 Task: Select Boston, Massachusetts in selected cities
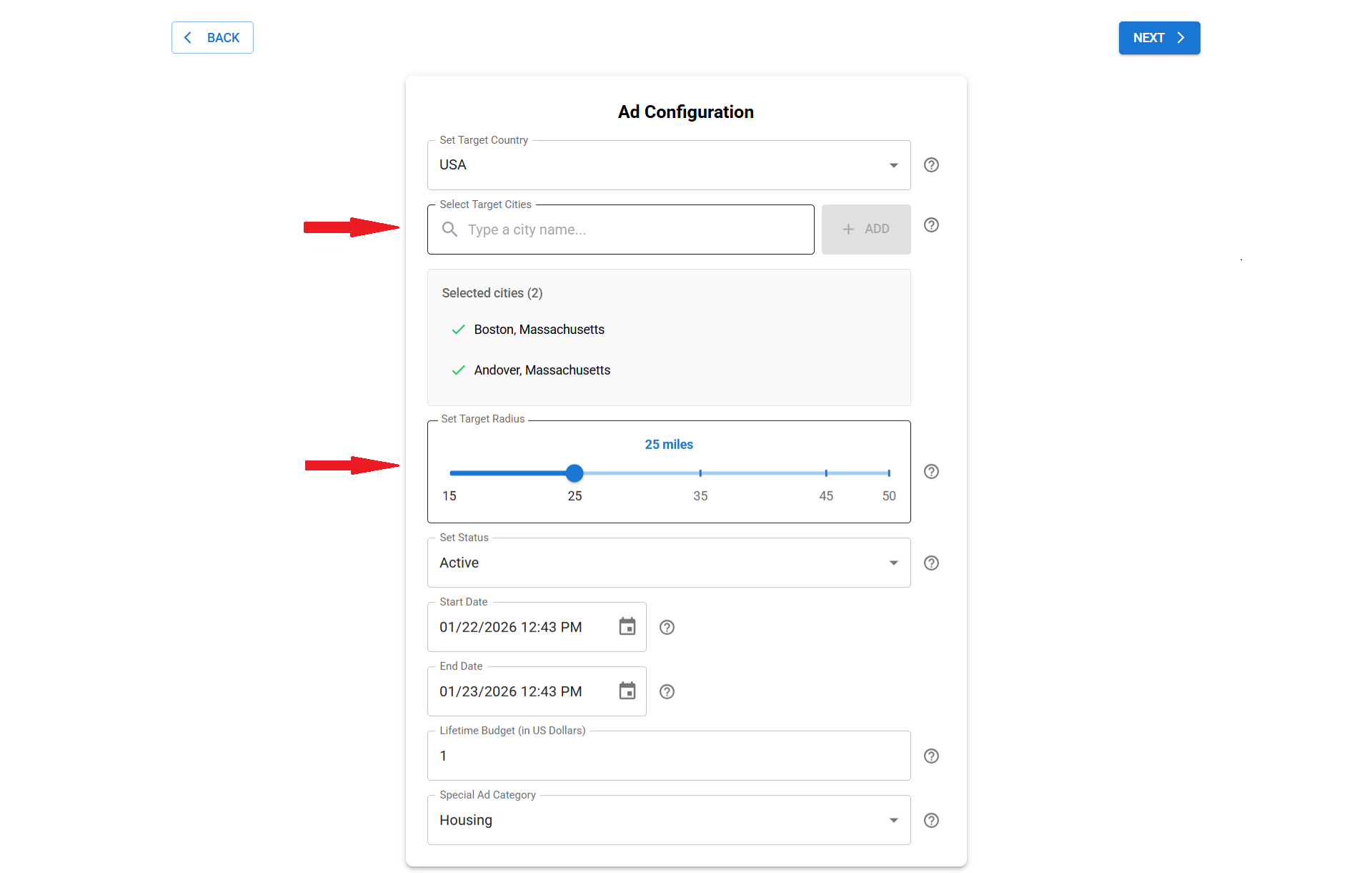click(x=539, y=330)
